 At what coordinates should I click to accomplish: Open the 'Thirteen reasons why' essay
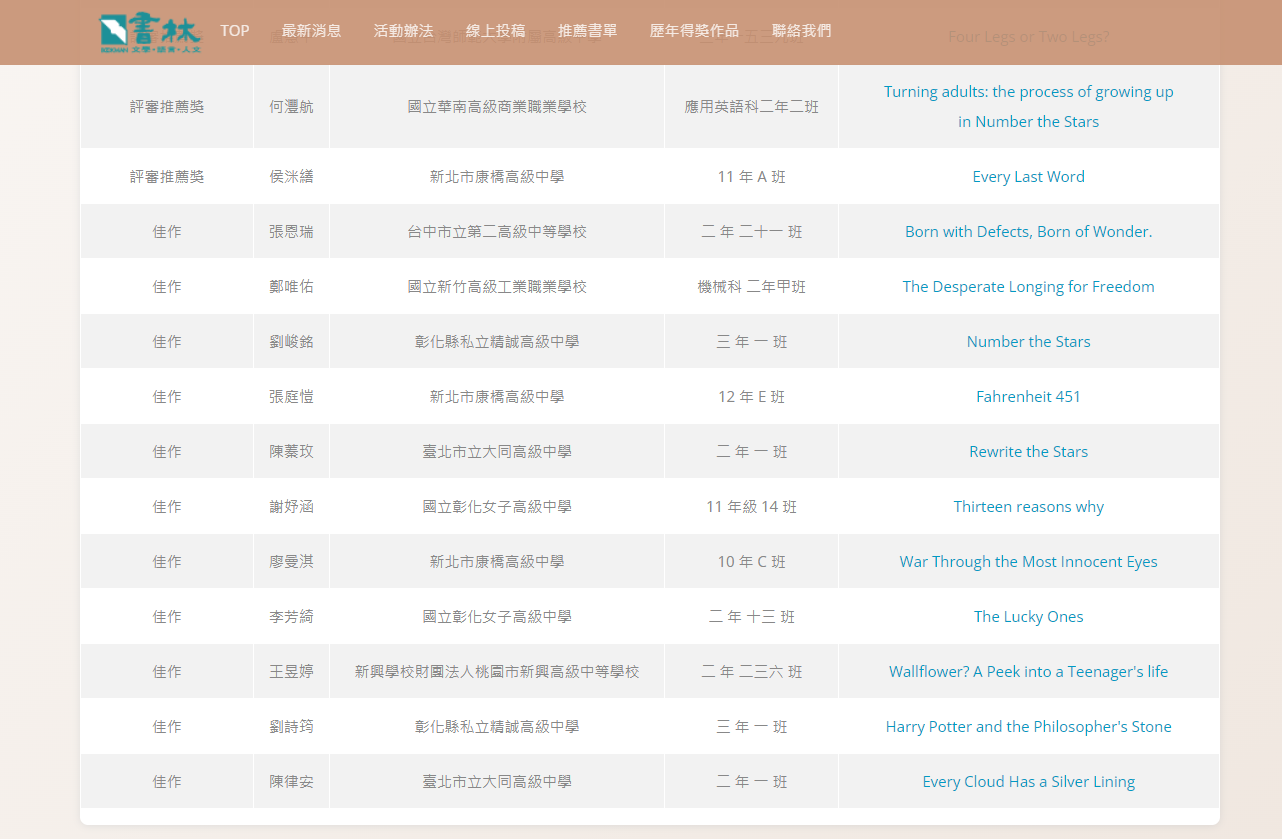tap(1029, 507)
